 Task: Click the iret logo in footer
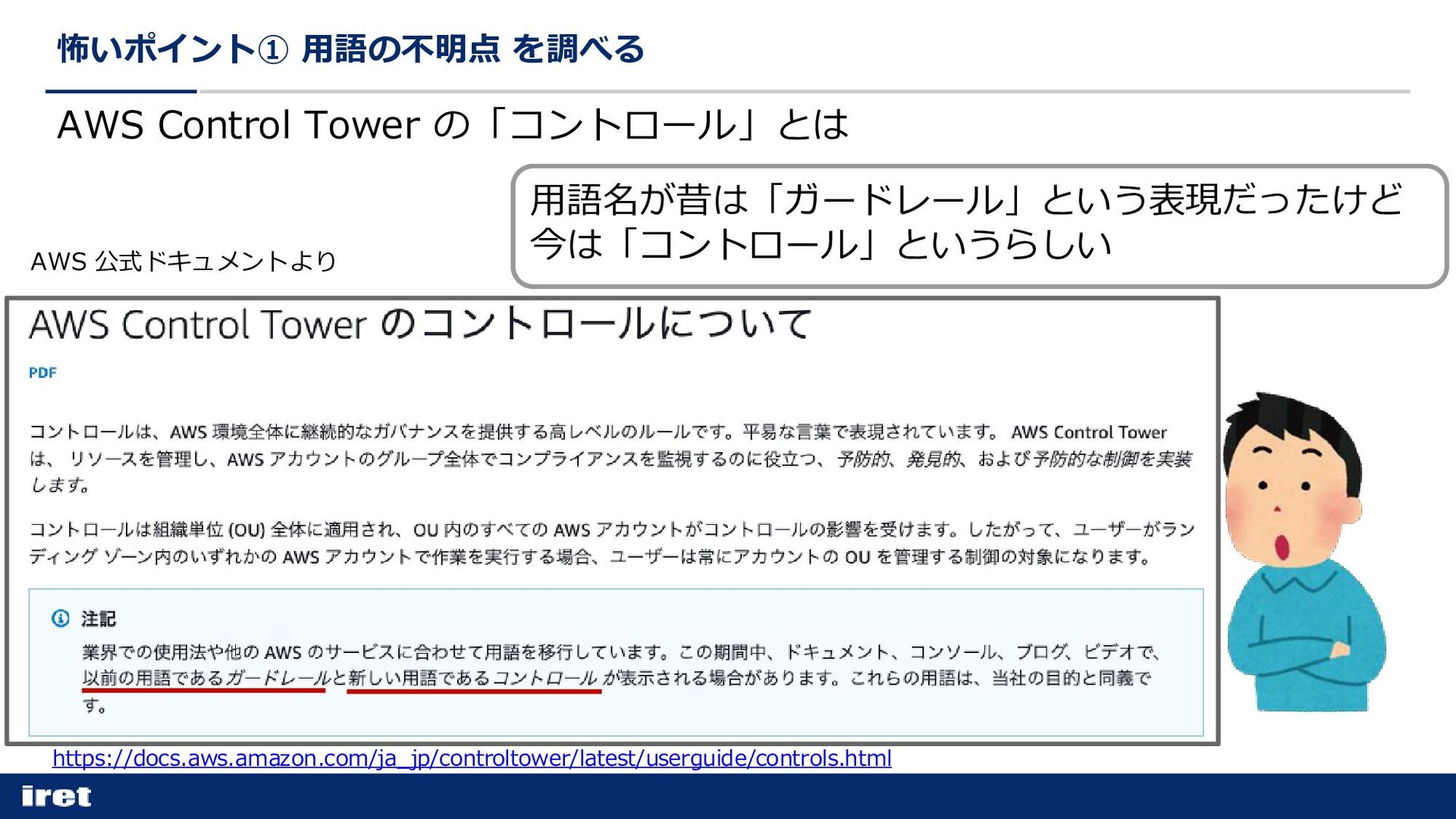(x=56, y=796)
